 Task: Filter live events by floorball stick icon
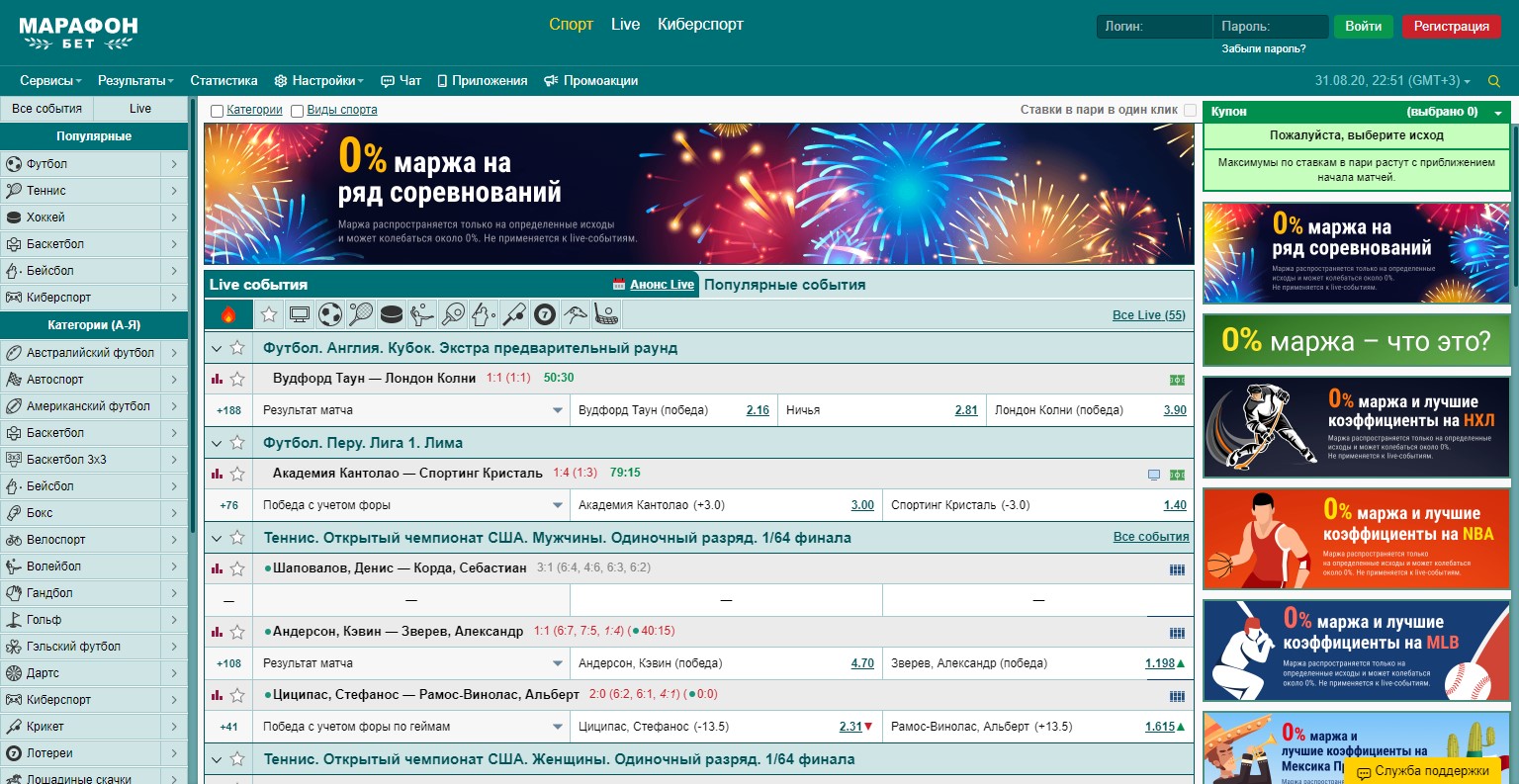pos(606,314)
